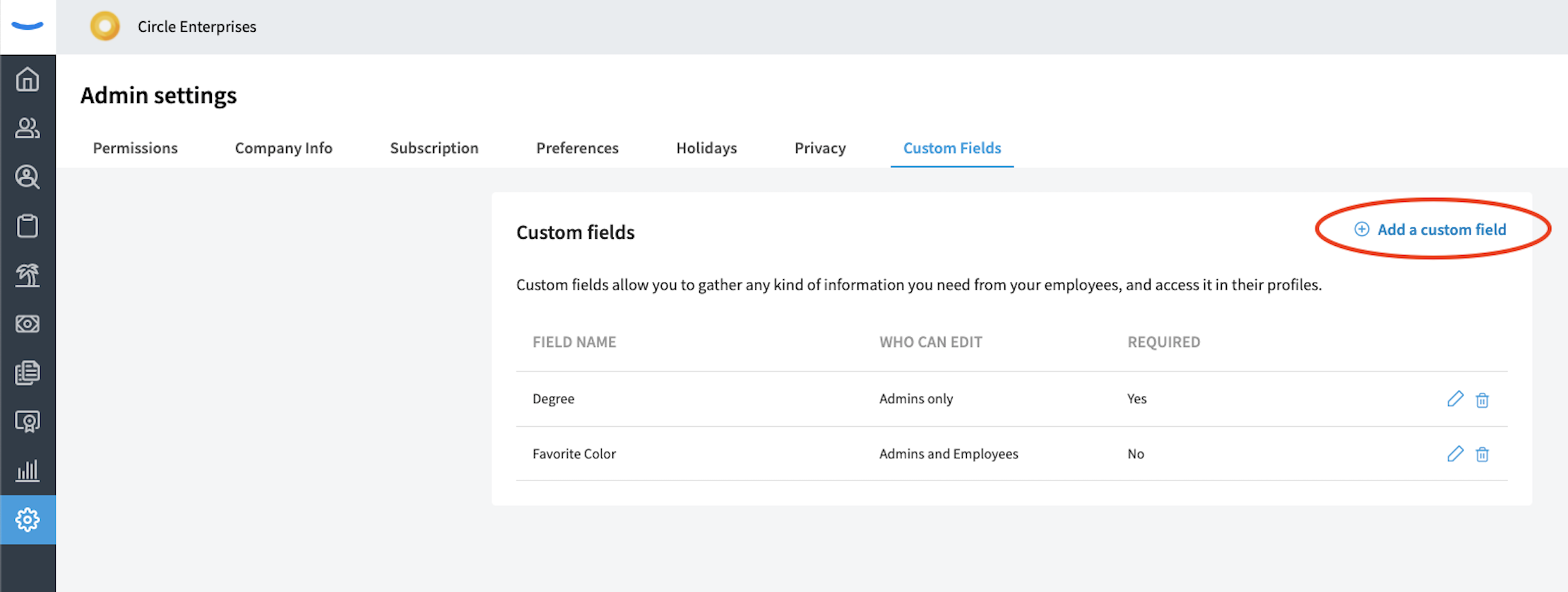Select the Custom Fields tab
This screenshot has width=1568, height=592.
click(x=952, y=148)
